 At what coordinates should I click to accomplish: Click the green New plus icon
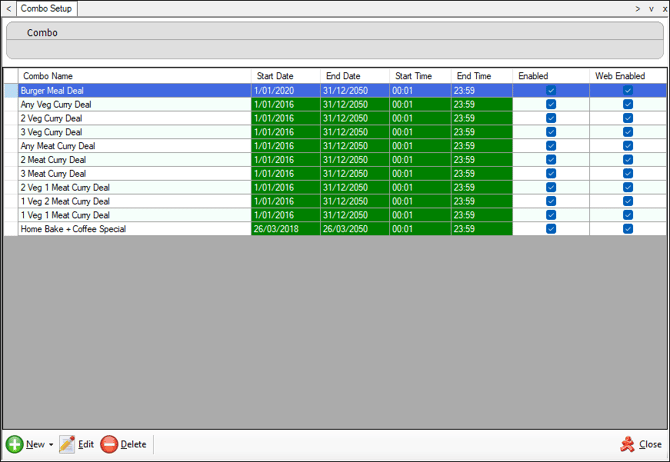pyautogui.click(x=14, y=444)
